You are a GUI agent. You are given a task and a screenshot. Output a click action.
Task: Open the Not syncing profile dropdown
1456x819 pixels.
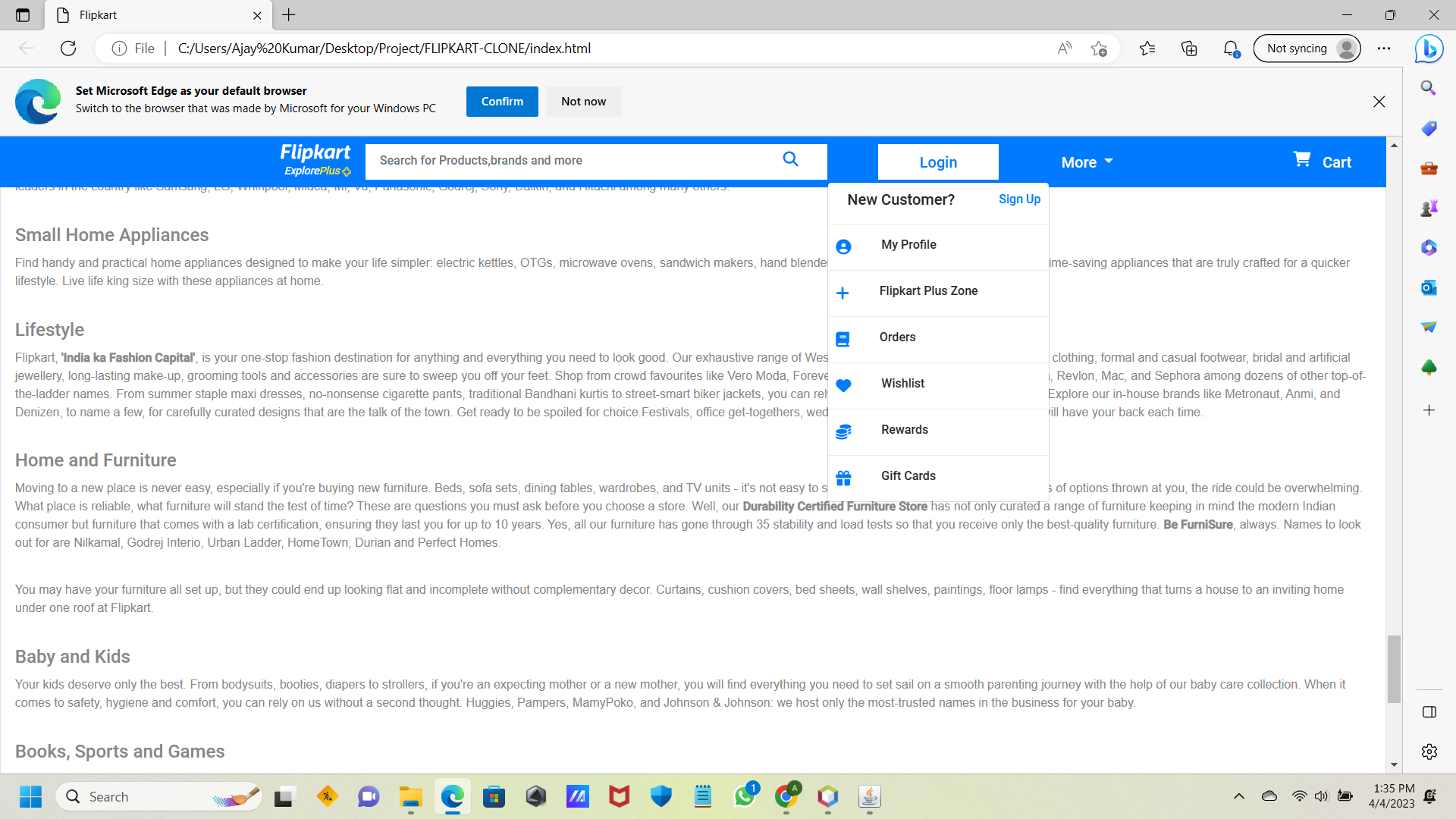click(x=1307, y=48)
